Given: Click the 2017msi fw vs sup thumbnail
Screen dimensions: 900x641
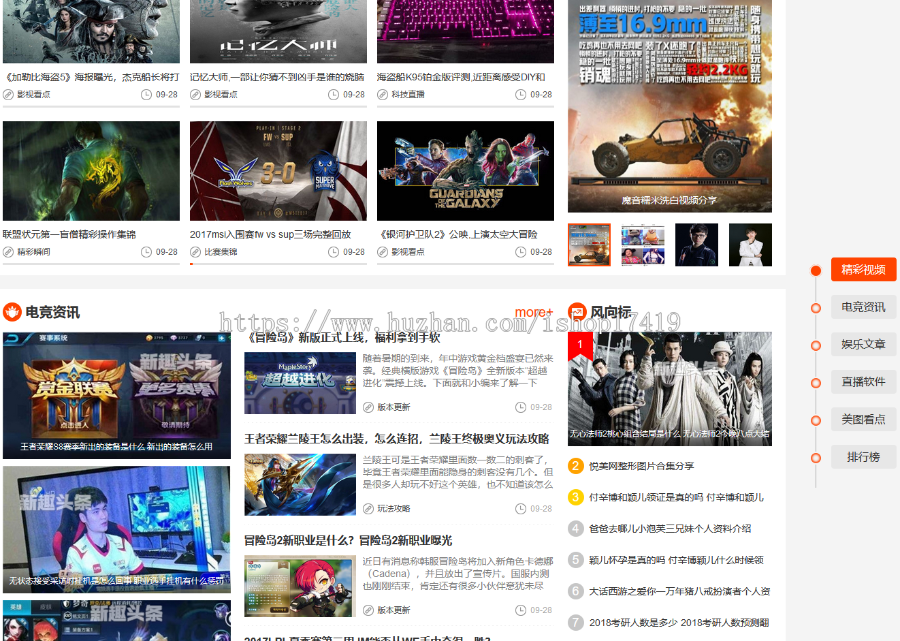Looking at the screenshot, I should click(278, 170).
